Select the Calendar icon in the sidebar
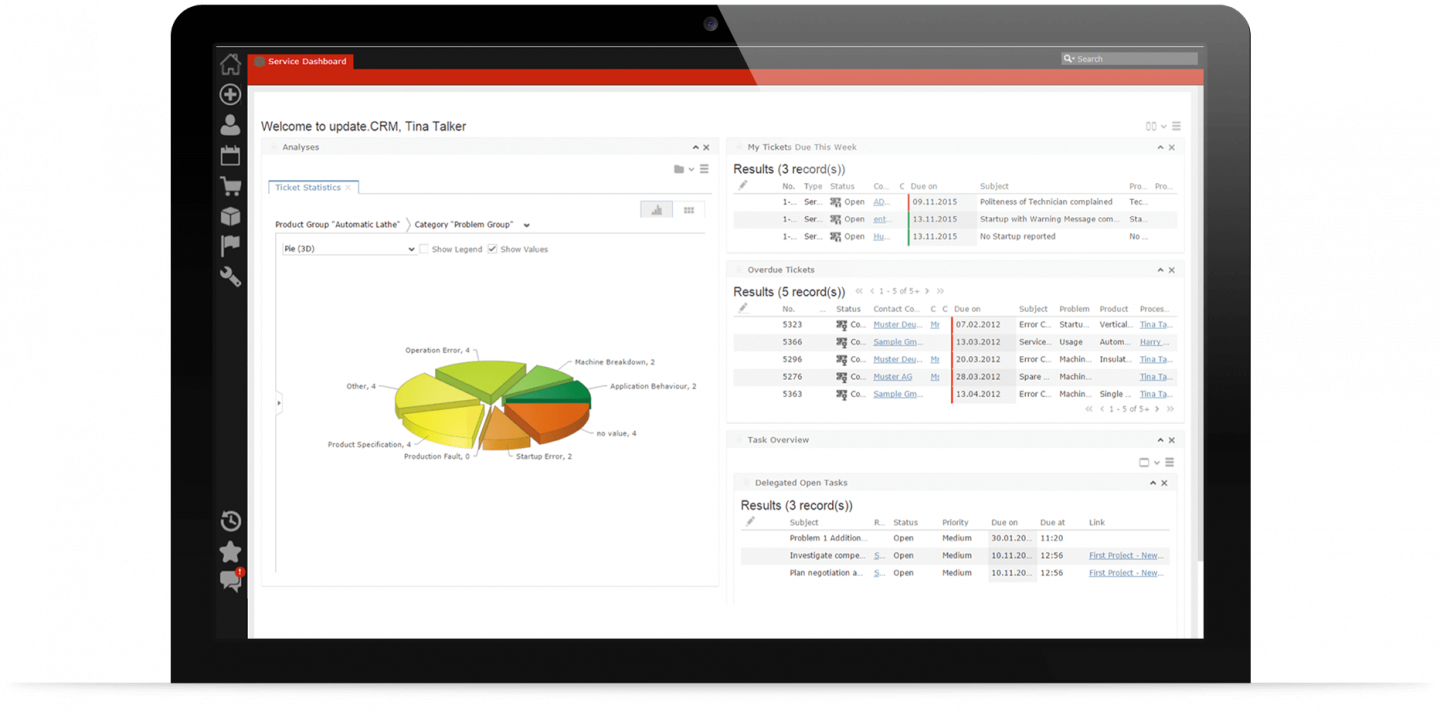 click(230, 155)
